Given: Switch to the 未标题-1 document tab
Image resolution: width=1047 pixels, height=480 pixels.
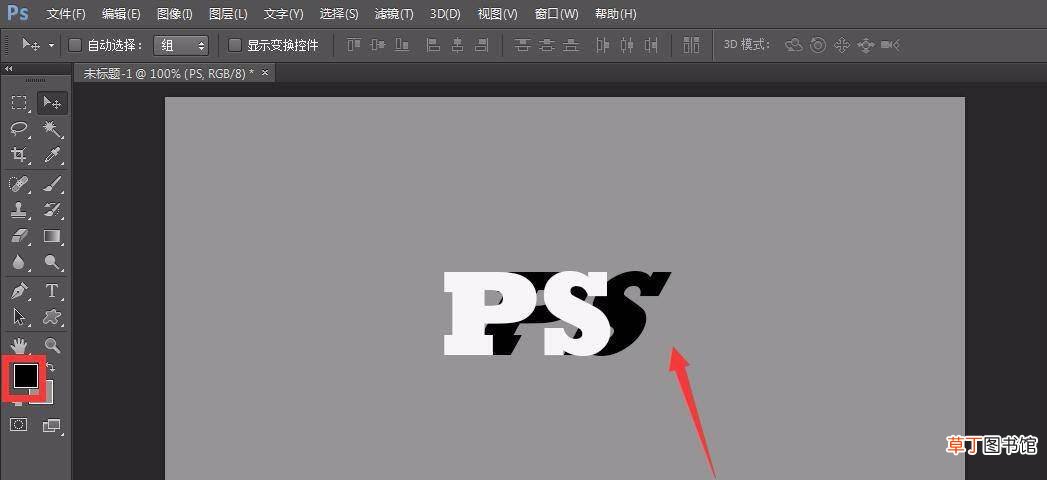Looking at the screenshot, I should point(168,73).
